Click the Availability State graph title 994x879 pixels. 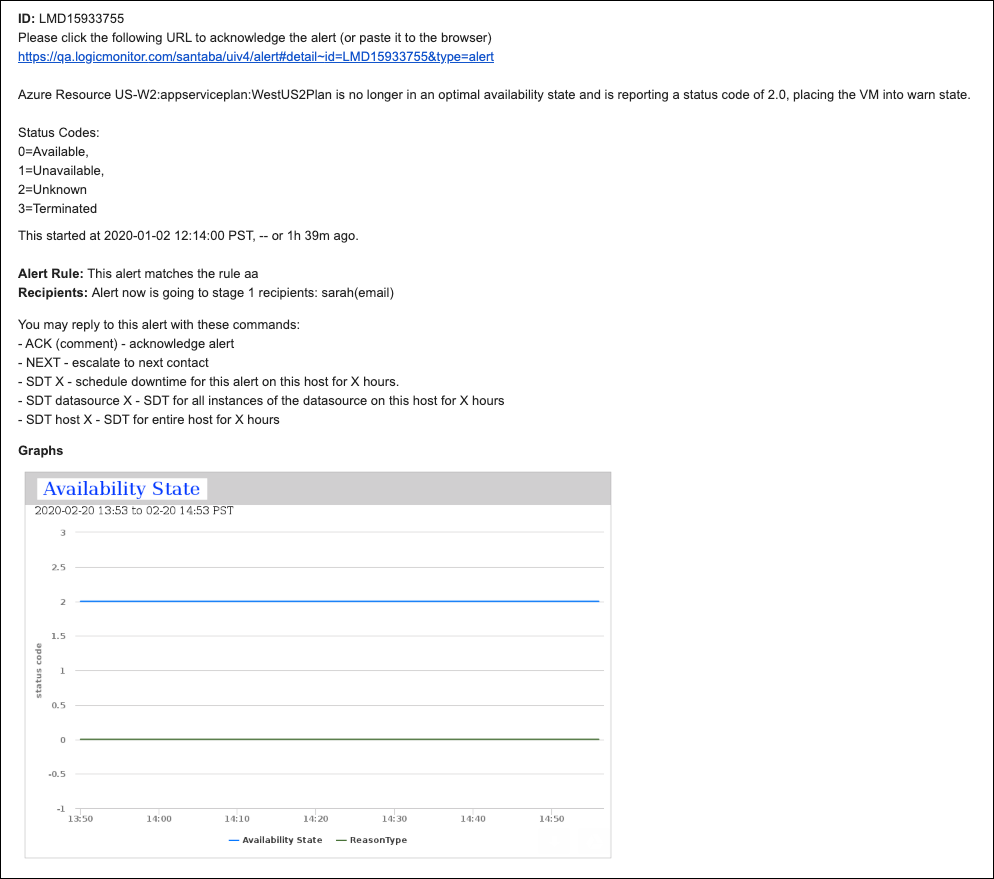tap(122, 489)
